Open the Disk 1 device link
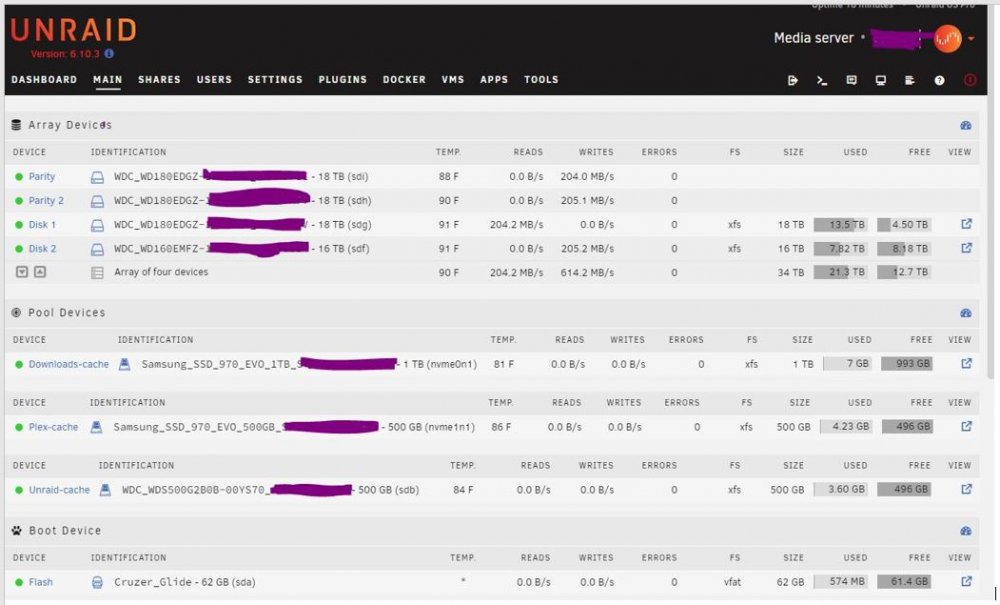This screenshot has height=605, width=1000. coord(42,225)
